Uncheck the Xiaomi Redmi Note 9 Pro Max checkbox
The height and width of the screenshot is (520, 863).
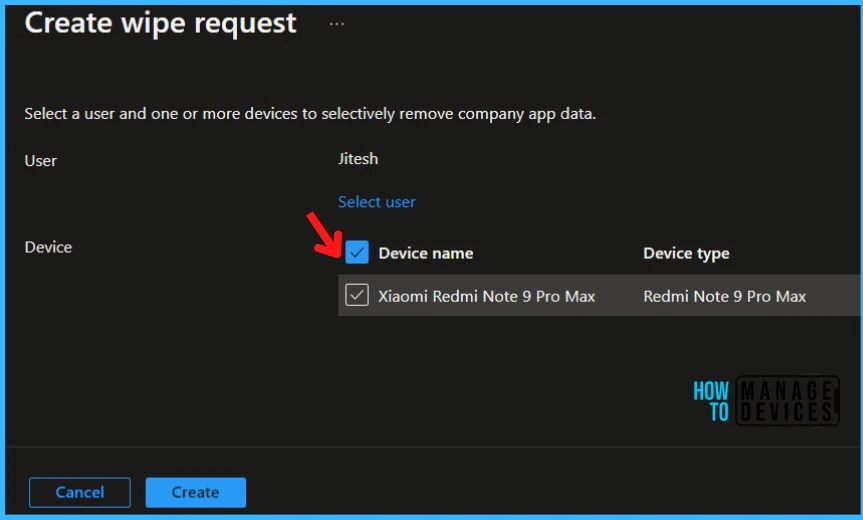coord(357,295)
